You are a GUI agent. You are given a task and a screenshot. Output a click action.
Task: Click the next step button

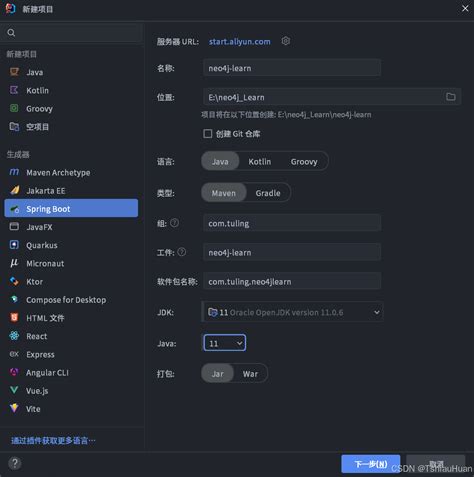coord(371,464)
